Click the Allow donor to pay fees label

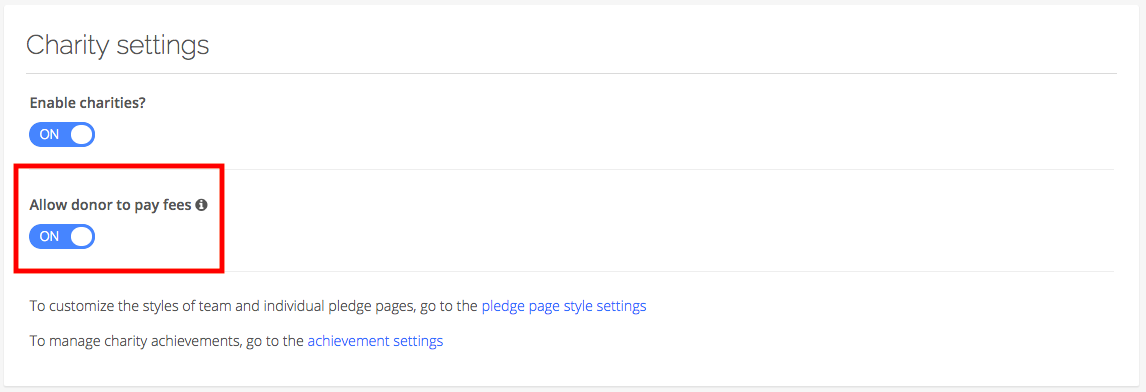[x=110, y=206]
